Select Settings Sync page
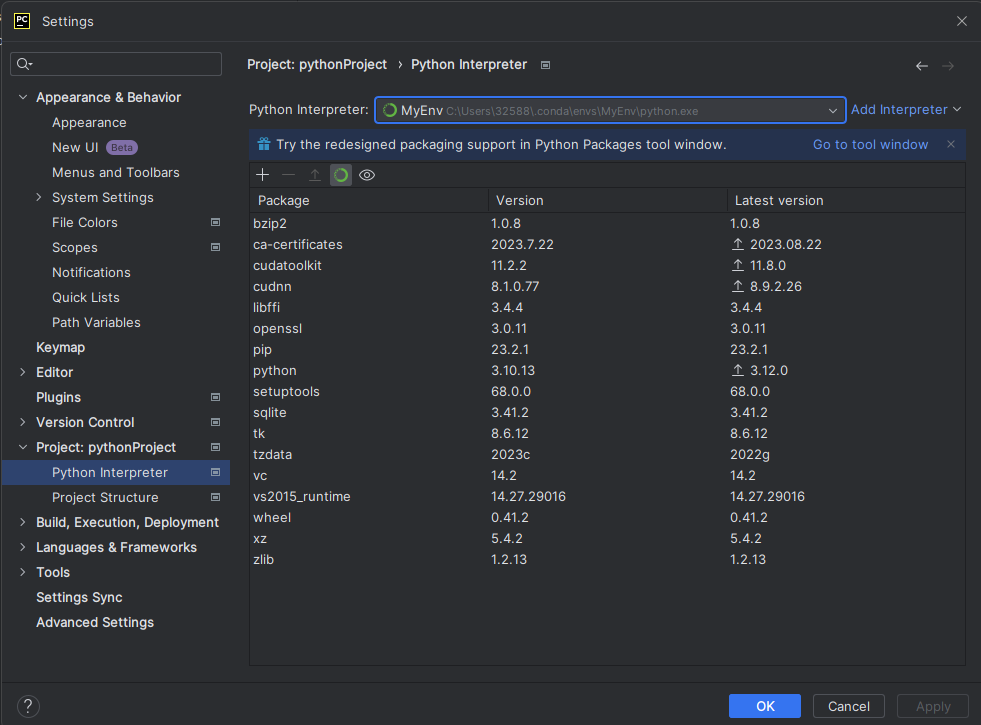981x725 pixels. click(79, 597)
